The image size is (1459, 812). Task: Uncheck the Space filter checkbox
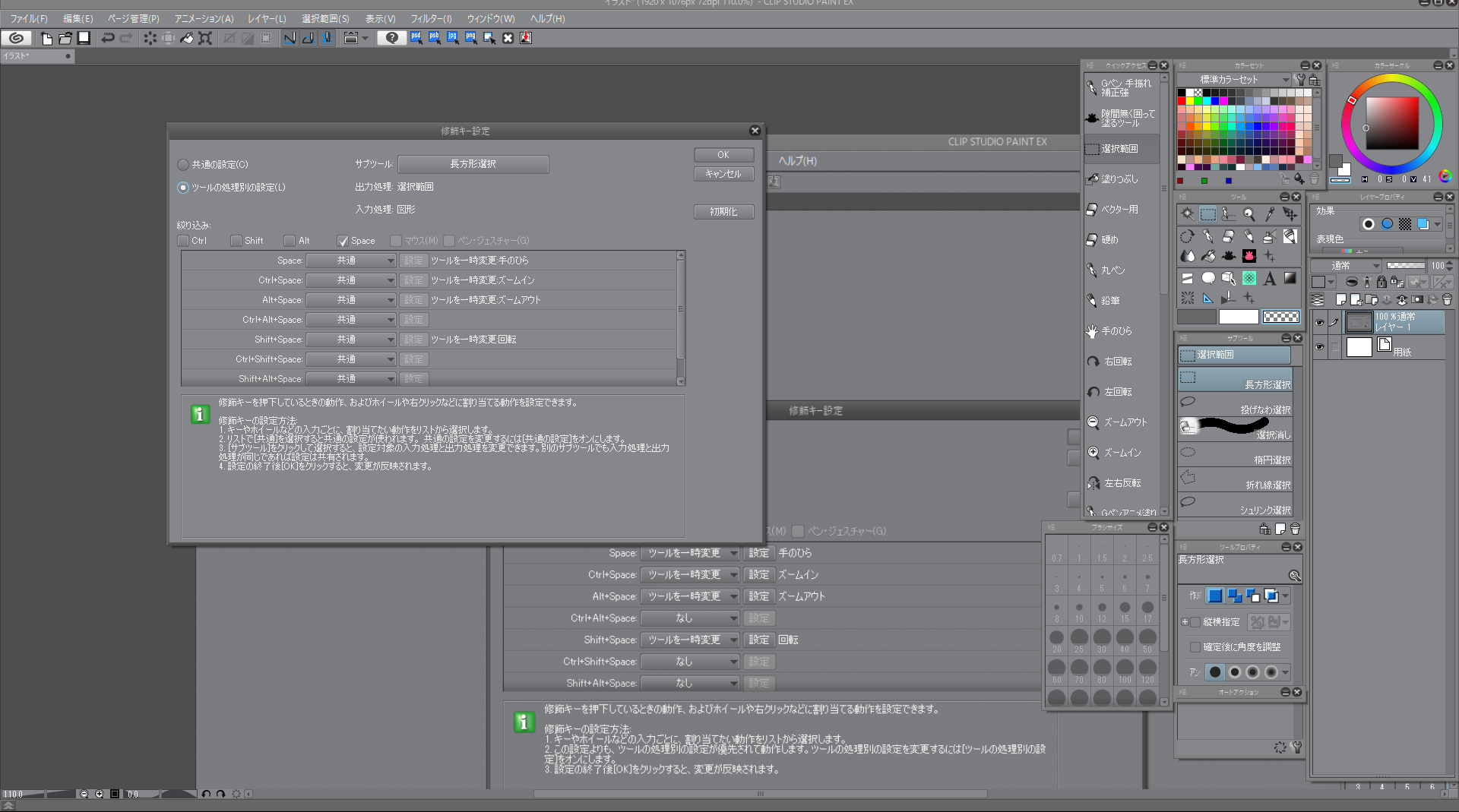coord(343,241)
